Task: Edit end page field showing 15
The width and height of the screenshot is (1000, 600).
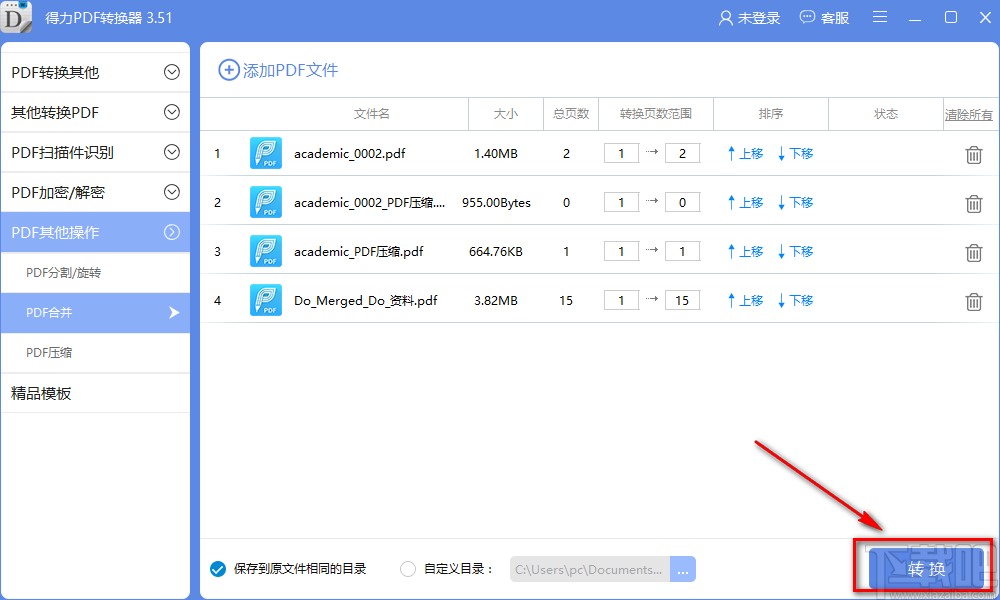Action: 682,300
